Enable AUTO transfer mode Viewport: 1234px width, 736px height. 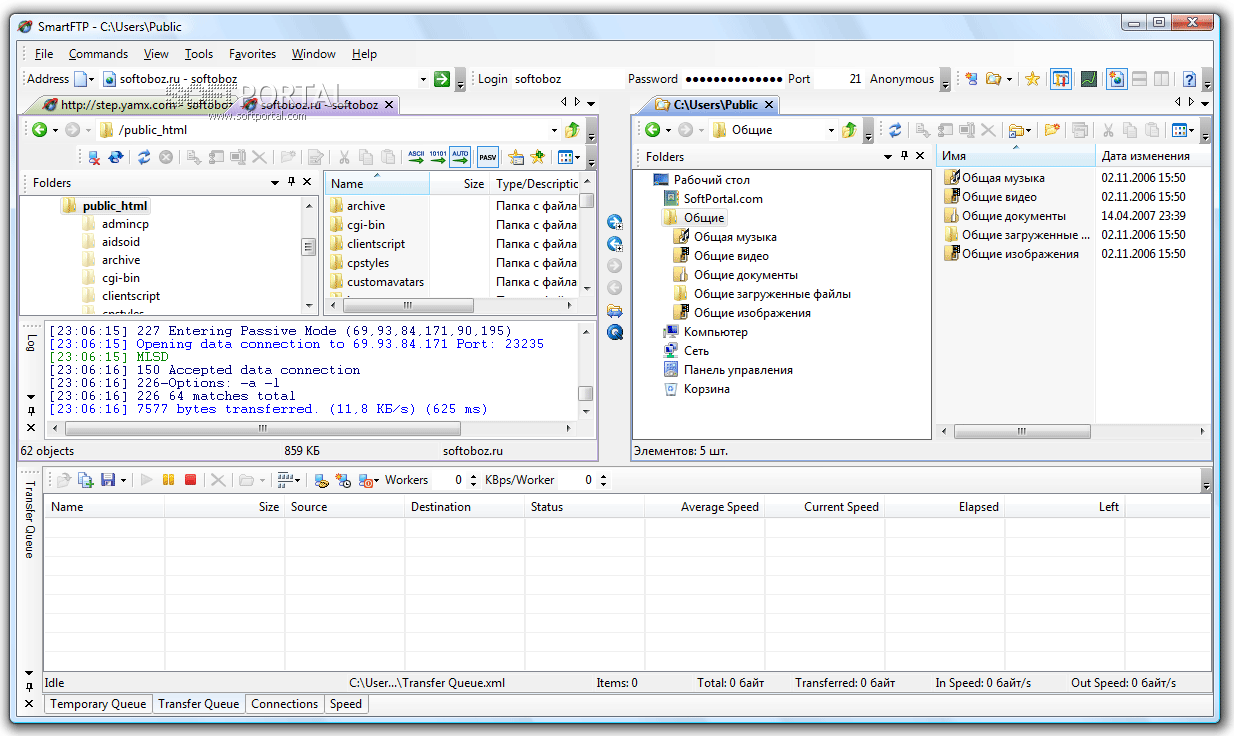(x=460, y=157)
